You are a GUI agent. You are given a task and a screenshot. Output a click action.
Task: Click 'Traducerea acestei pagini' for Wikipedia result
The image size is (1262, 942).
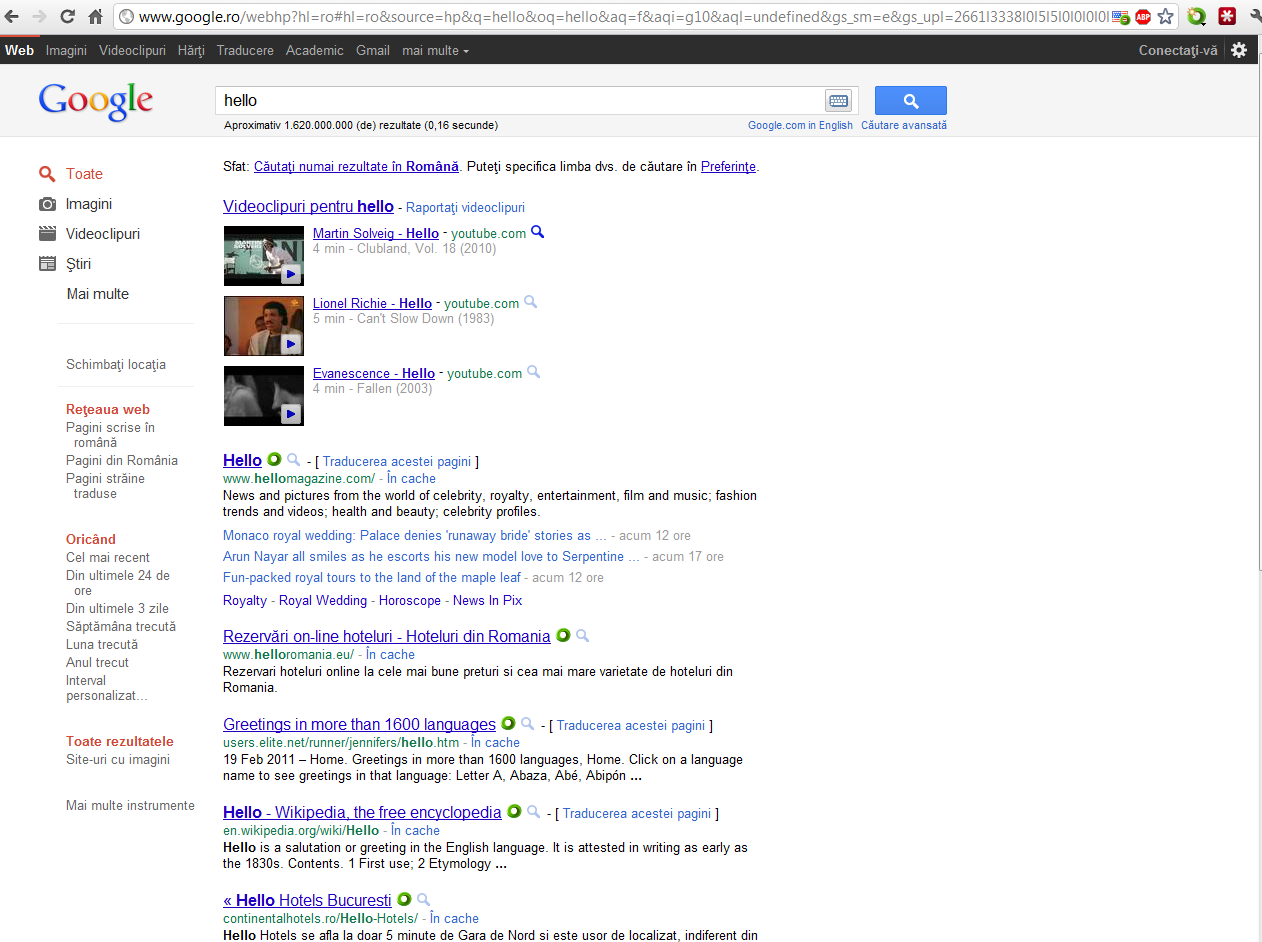(x=637, y=813)
